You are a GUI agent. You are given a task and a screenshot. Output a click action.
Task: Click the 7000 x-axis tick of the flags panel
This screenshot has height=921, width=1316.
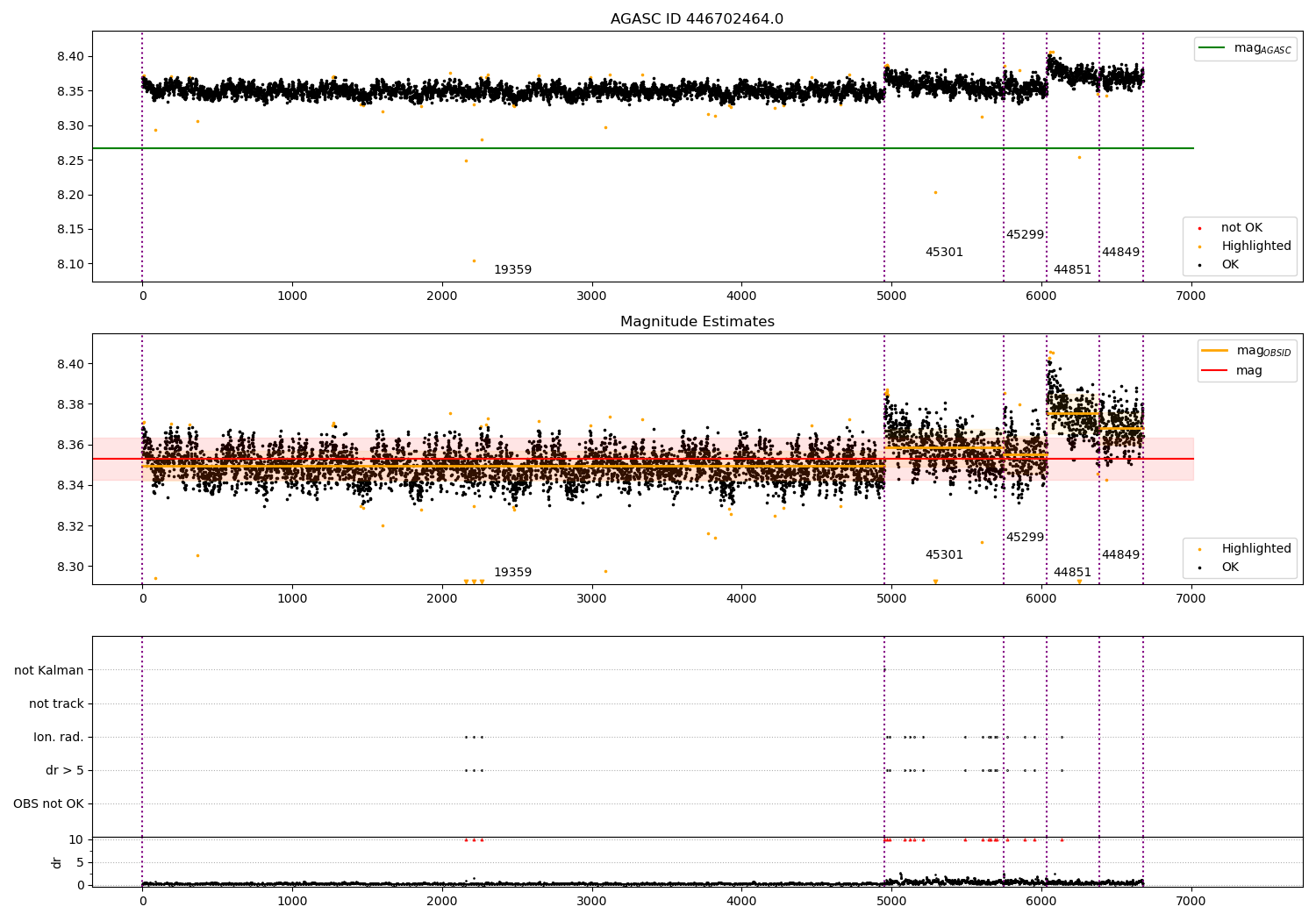pyautogui.click(x=1191, y=901)
